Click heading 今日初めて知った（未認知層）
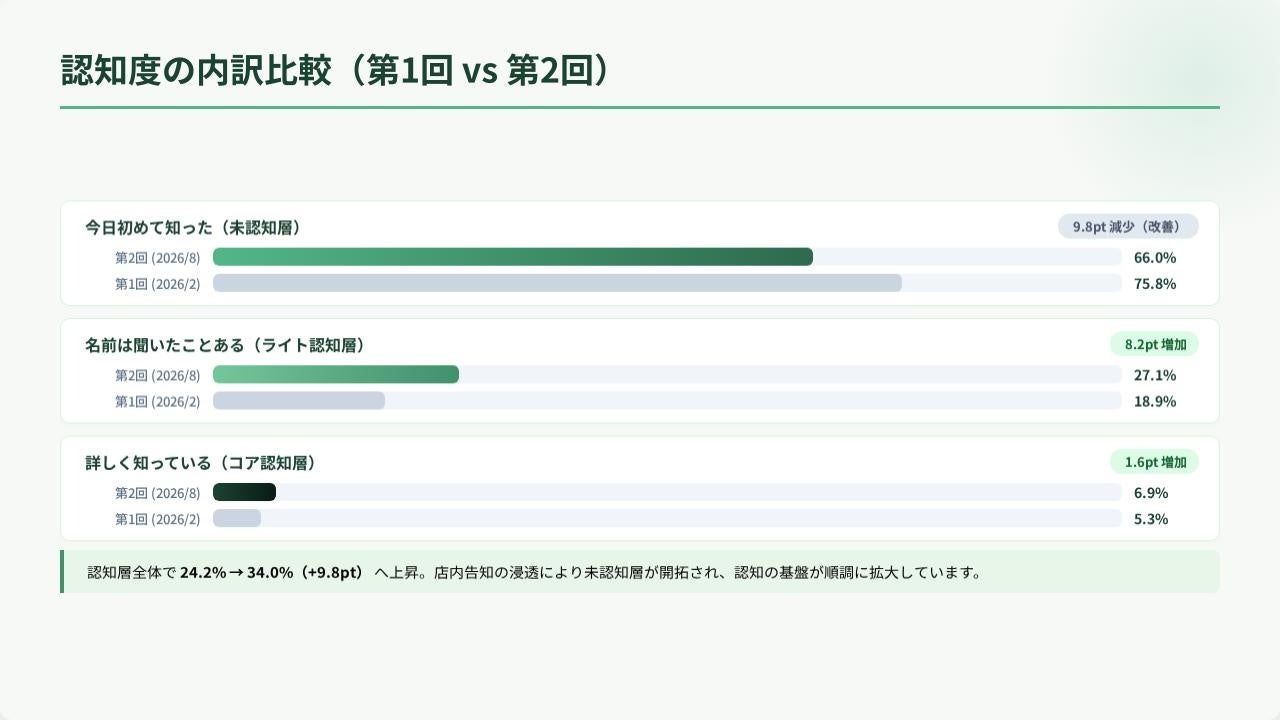Image resolution: width=1280 pixels, height=720 pixels. (x=193, y=227)
